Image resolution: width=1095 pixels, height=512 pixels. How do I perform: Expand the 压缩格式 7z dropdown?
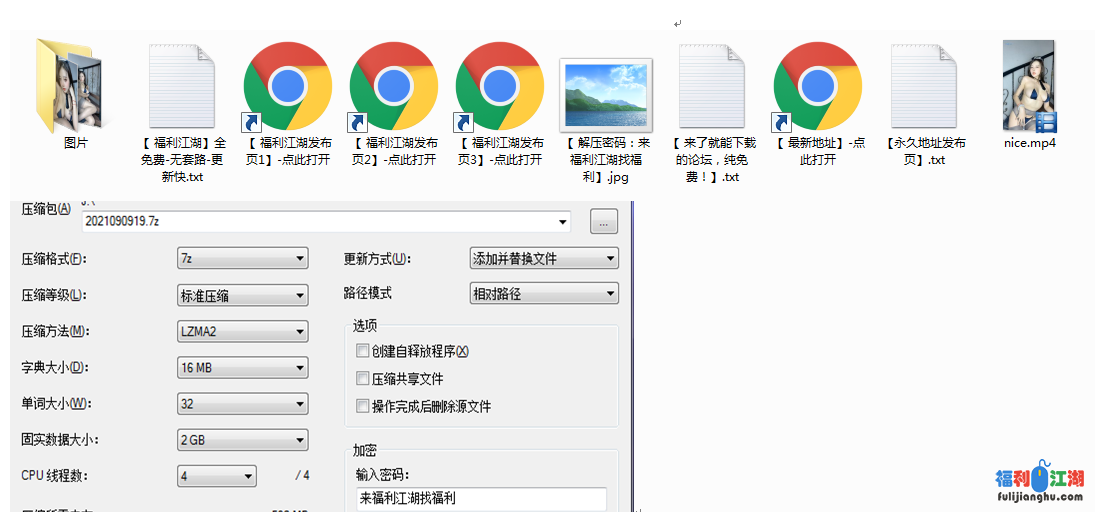[x=242, y=259]
